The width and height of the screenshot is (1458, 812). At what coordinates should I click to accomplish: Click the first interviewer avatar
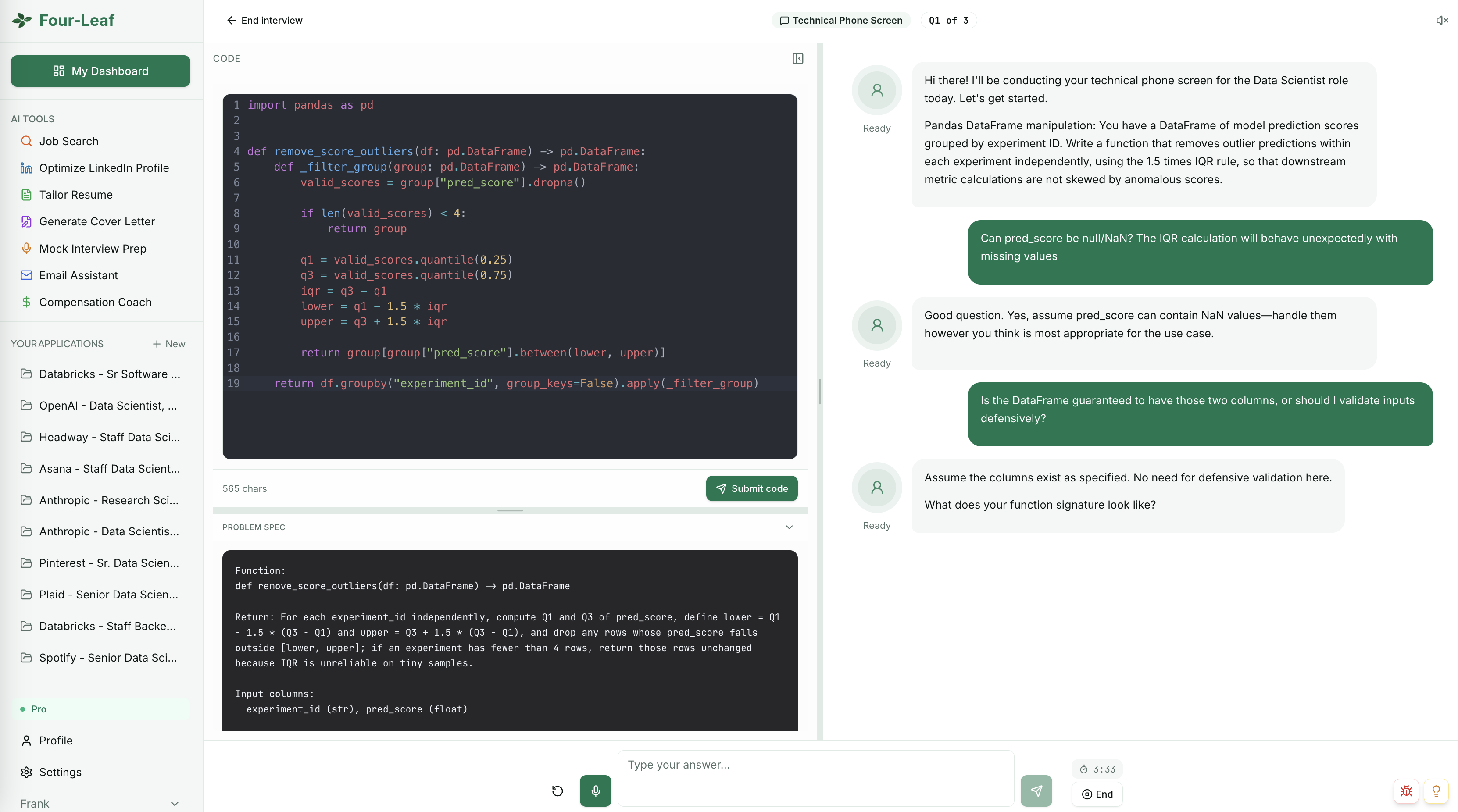[x=876, y=90]
